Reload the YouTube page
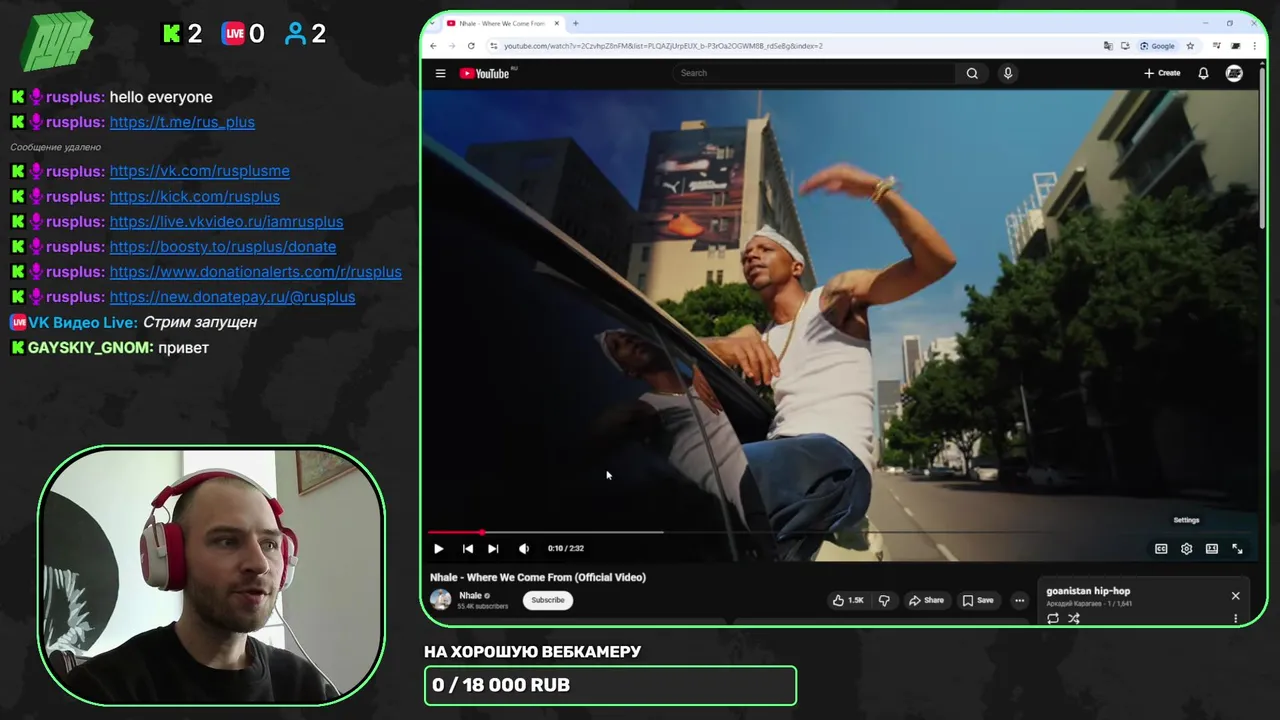Viewport: 1280px width, 720px height. click(471, 46)
